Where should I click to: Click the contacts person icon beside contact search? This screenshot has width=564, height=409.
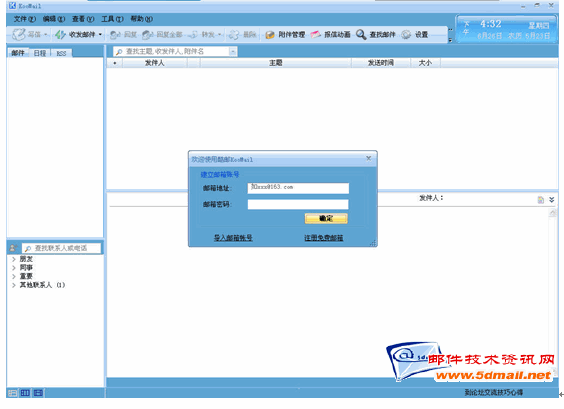(x=13, y=248)
